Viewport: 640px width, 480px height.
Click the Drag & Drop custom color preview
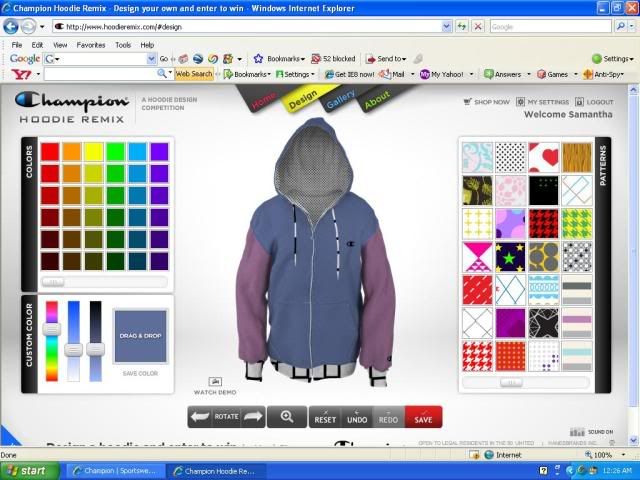(140, 336)
